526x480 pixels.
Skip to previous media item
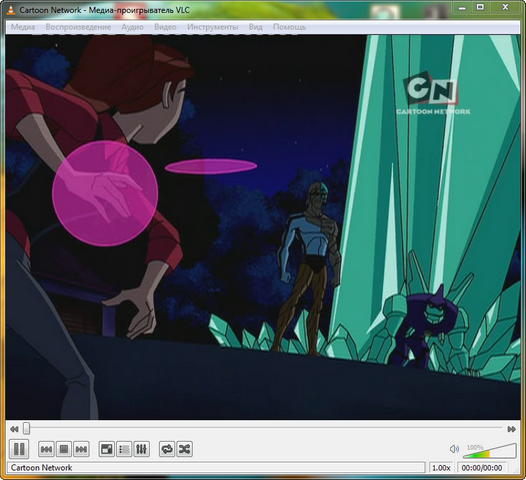point(46,449)
